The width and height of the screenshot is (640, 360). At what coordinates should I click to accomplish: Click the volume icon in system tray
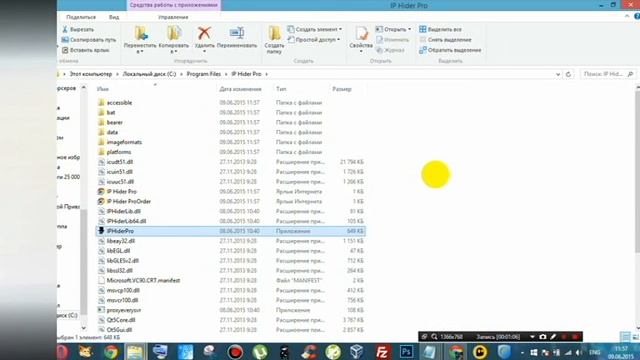tap(579, 352)
